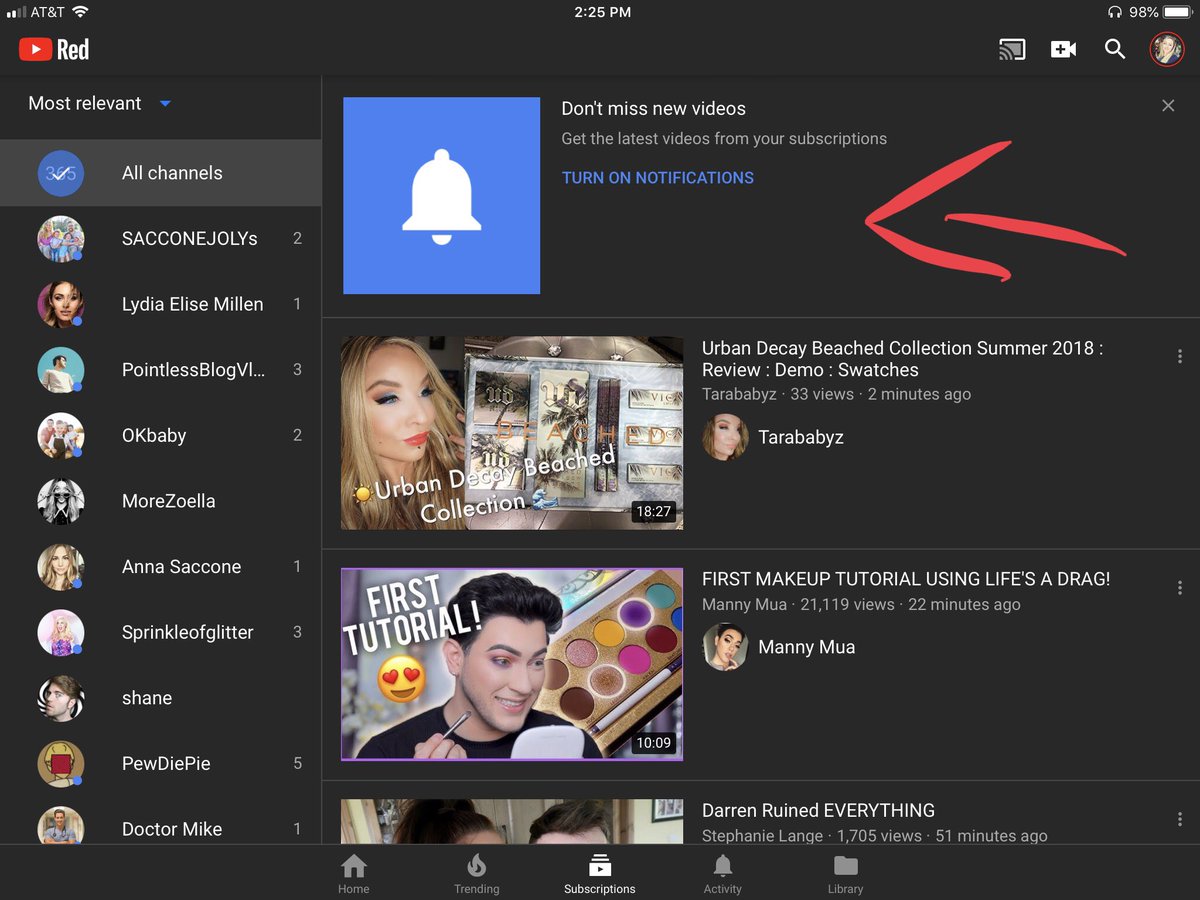Expand the Most relevant sort dropdown
The height and width of the screenshot is (900, 1200).
click(100, 103)
